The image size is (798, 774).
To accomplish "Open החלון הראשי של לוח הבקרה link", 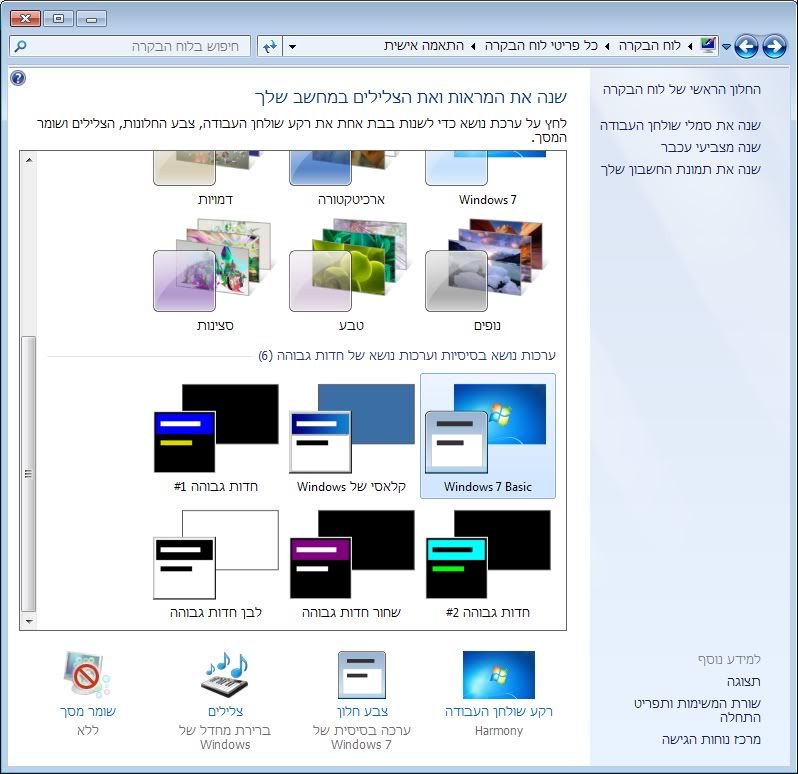I will 681,90.
